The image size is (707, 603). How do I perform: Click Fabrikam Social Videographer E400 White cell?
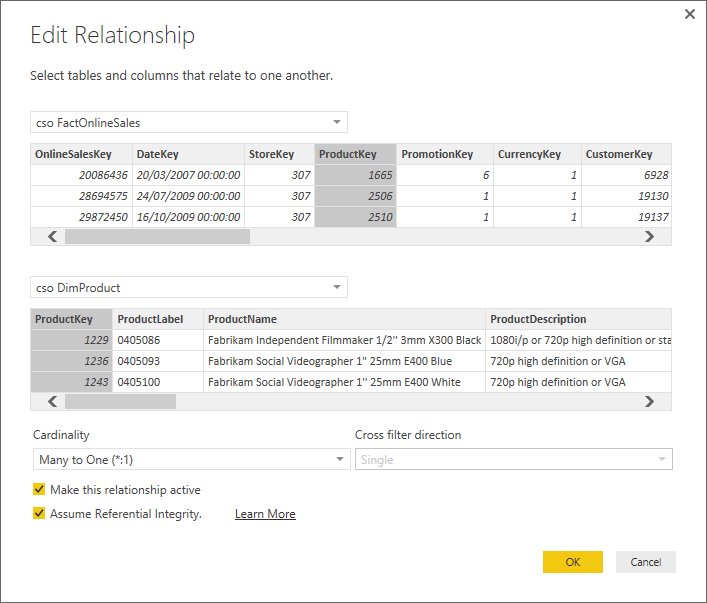coord(344,382)
